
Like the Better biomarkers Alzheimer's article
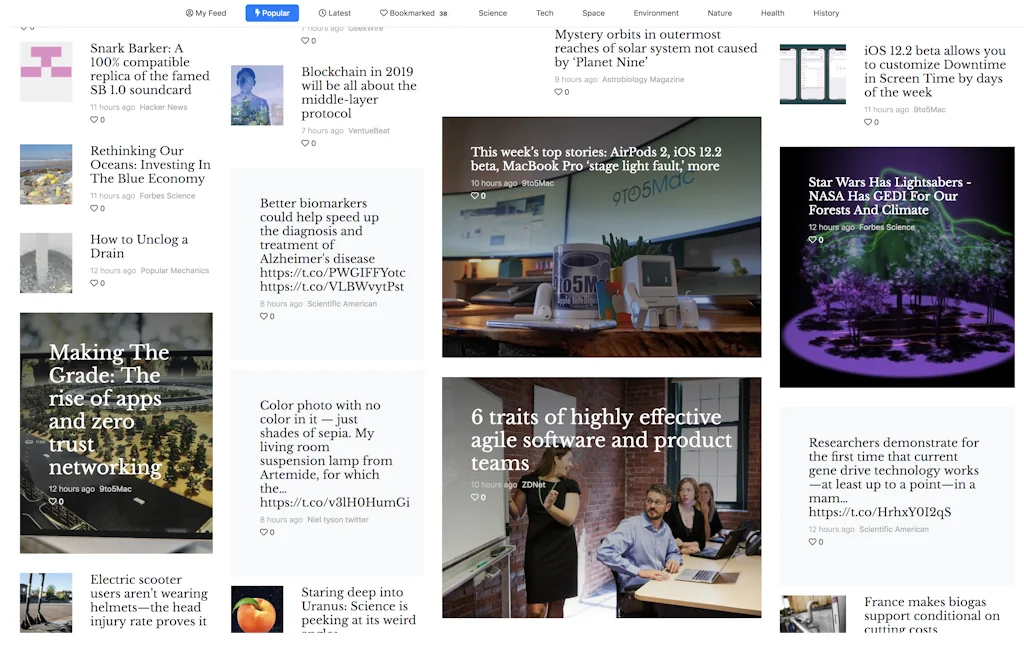coord(267,316)
